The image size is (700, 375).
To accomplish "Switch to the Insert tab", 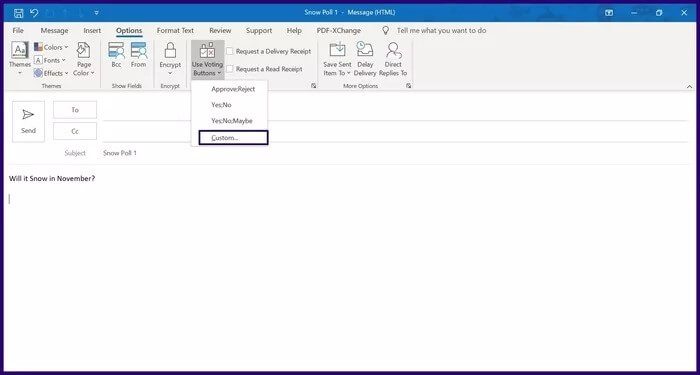I will (x=92, y=30).
